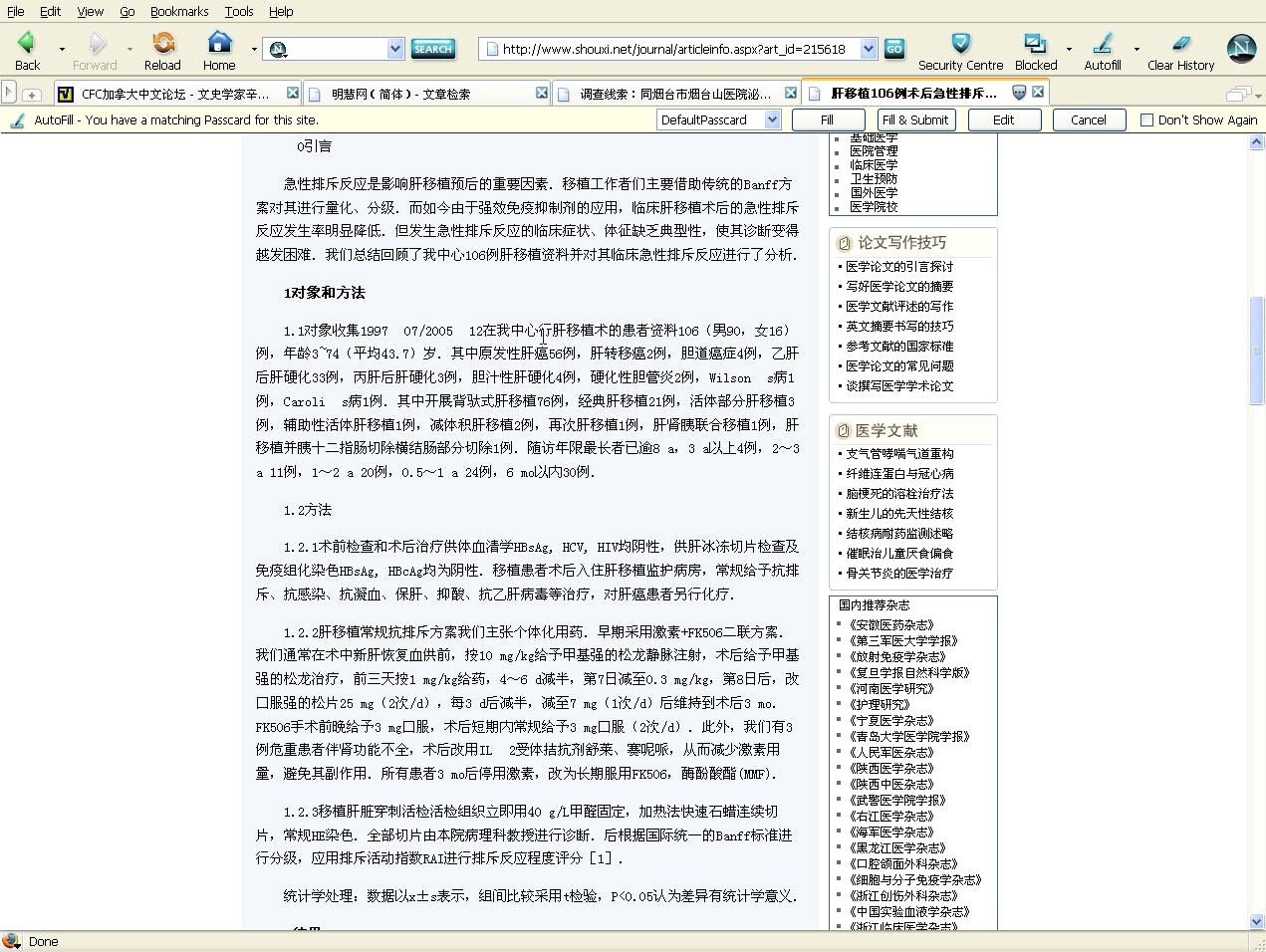Screen dimensions: 1266x952
Task: Go to the Home page icon
Action: pyautogui.click(x=219, y=44)
